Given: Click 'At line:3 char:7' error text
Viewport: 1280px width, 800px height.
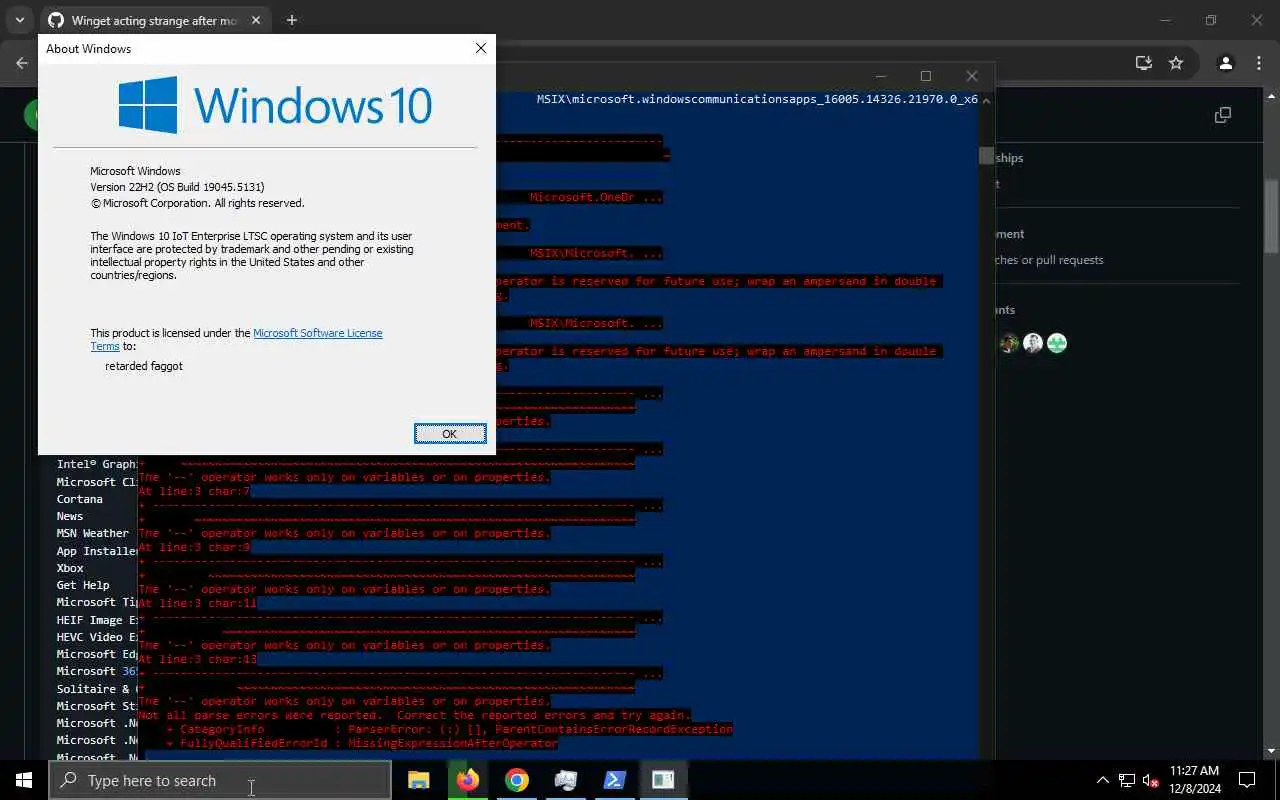Looking at the screenshot, I should tap(194, 491).
